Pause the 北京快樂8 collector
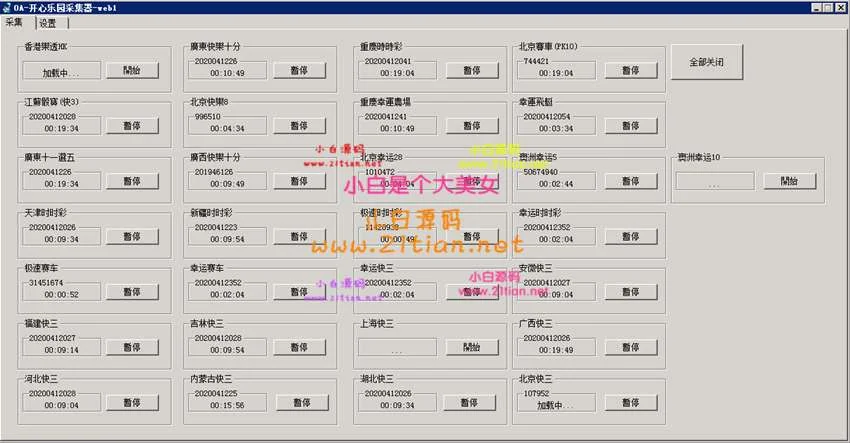Screen dimensions: 850x443 tap(298, 126)
